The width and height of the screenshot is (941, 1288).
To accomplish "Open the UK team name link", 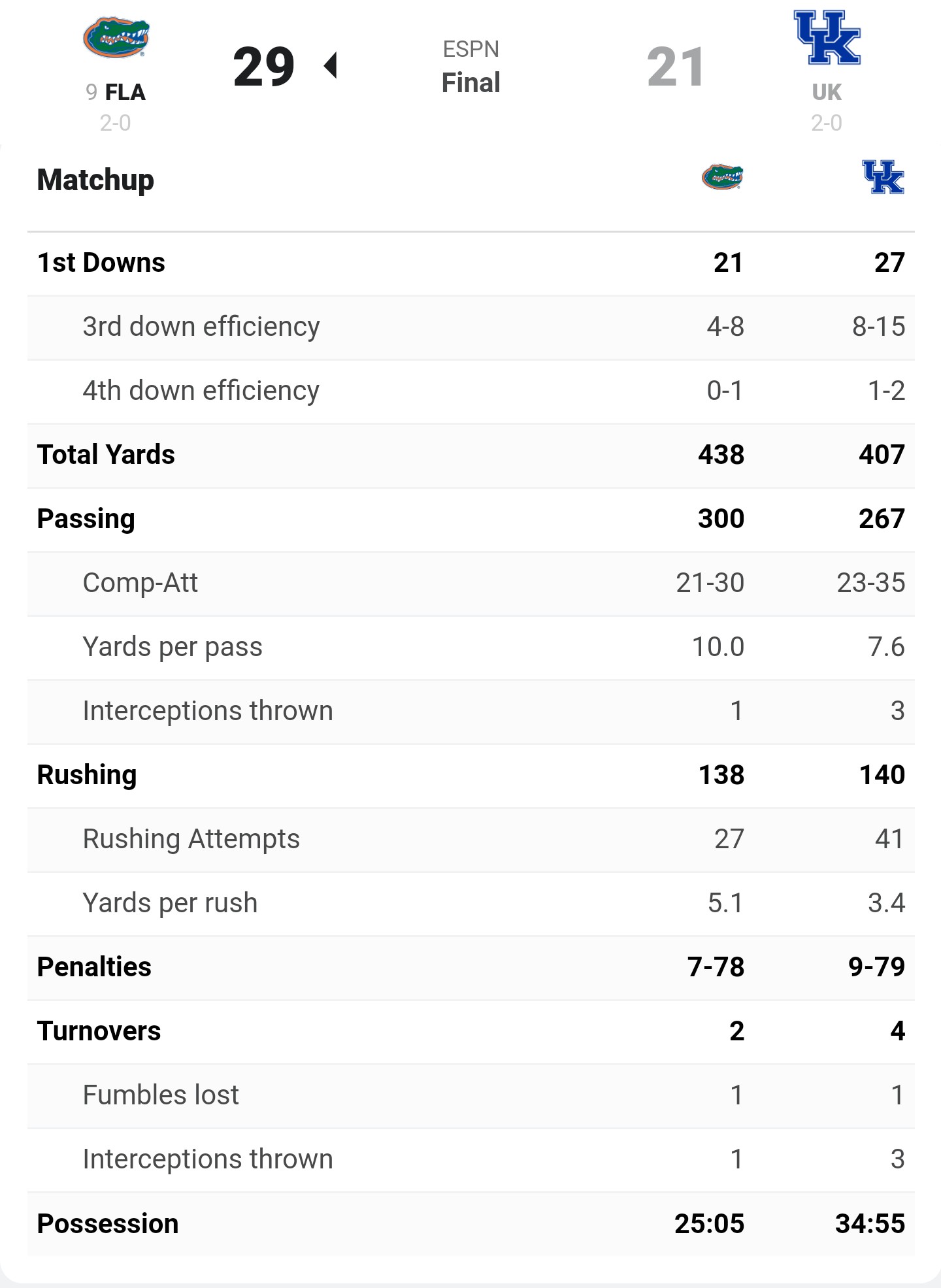I will tap(827, 92).
